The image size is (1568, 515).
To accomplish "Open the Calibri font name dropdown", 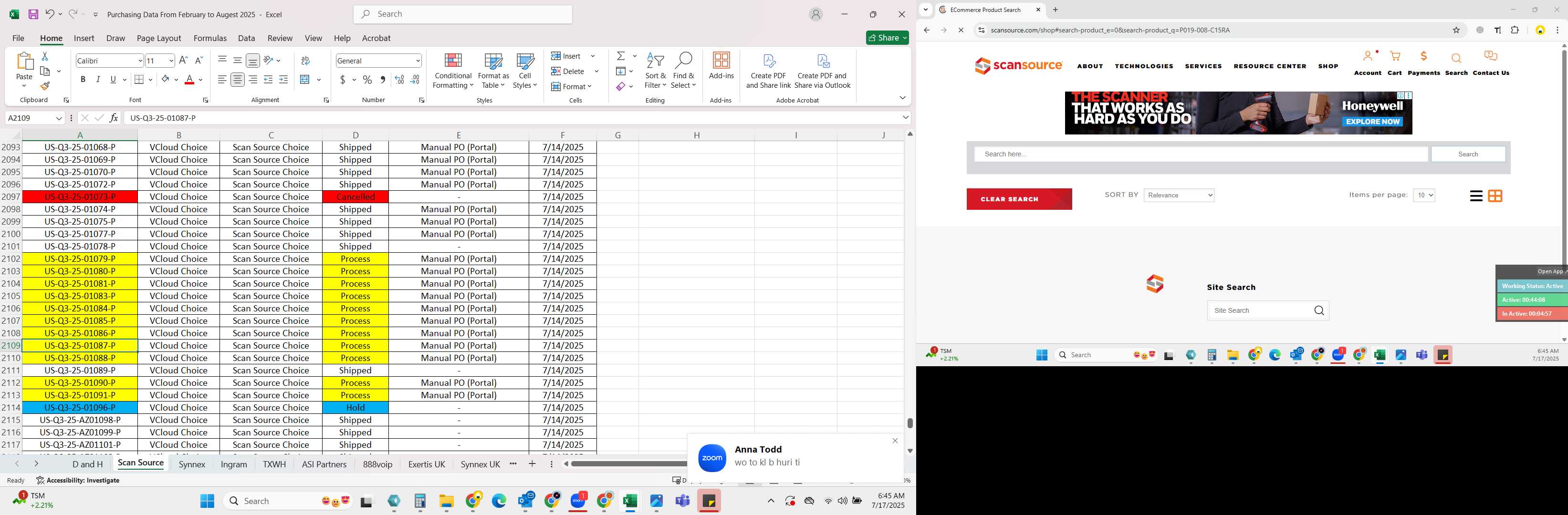I will click(140, 61).
